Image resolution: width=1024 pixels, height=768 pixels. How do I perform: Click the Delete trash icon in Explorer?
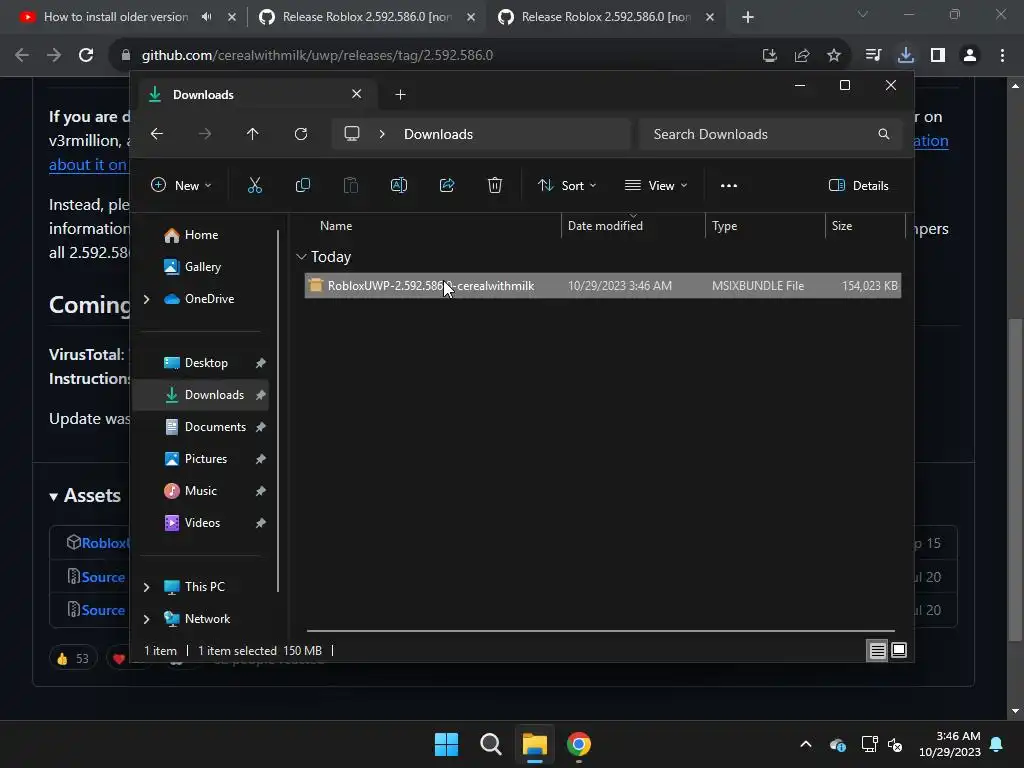(x=495, y=185)
